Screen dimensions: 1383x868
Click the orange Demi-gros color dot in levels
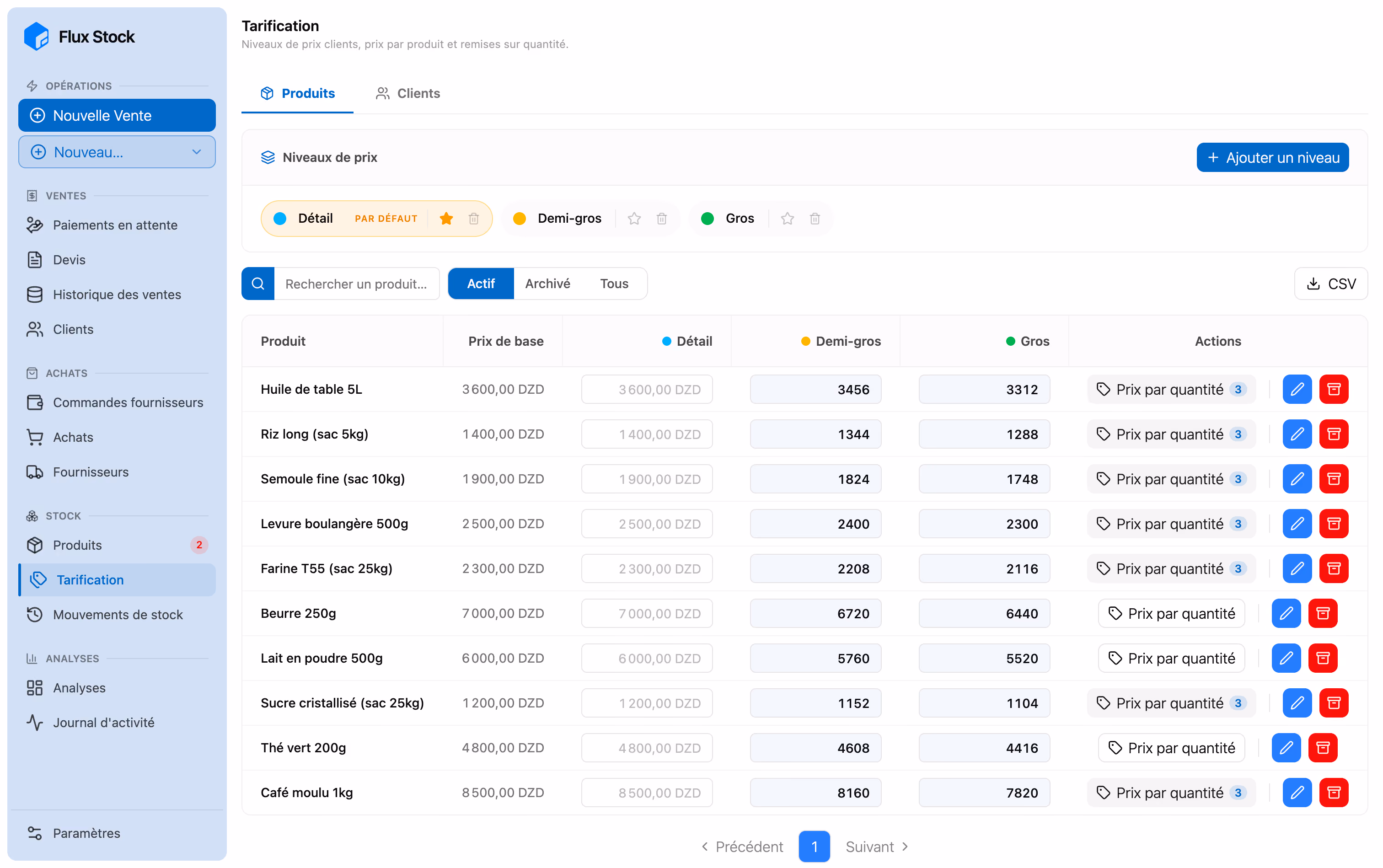[519, 219]
